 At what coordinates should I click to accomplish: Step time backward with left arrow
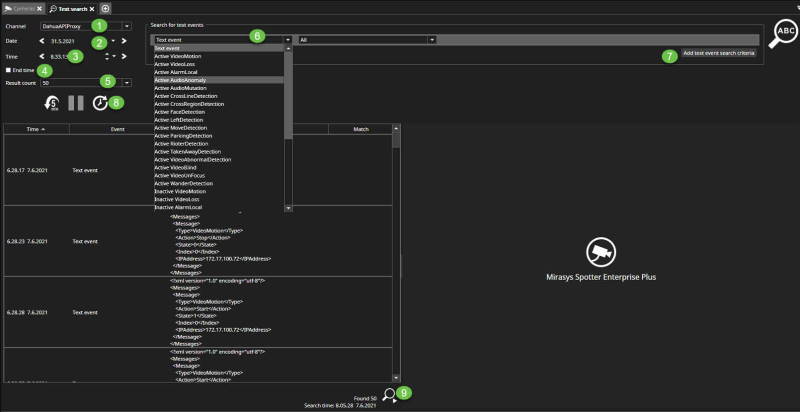tap(41, 57)
